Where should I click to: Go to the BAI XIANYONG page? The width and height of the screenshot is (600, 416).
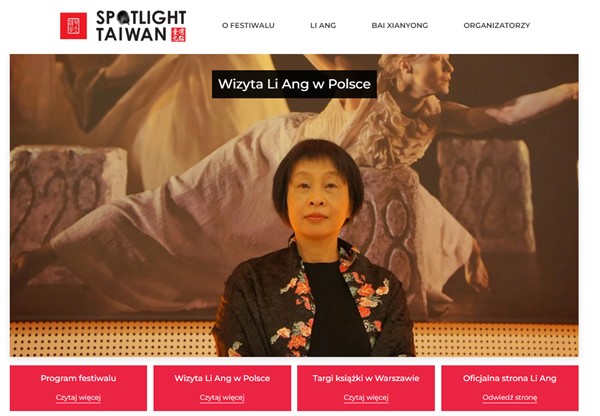pyautogui.click(x=399, y=25)
